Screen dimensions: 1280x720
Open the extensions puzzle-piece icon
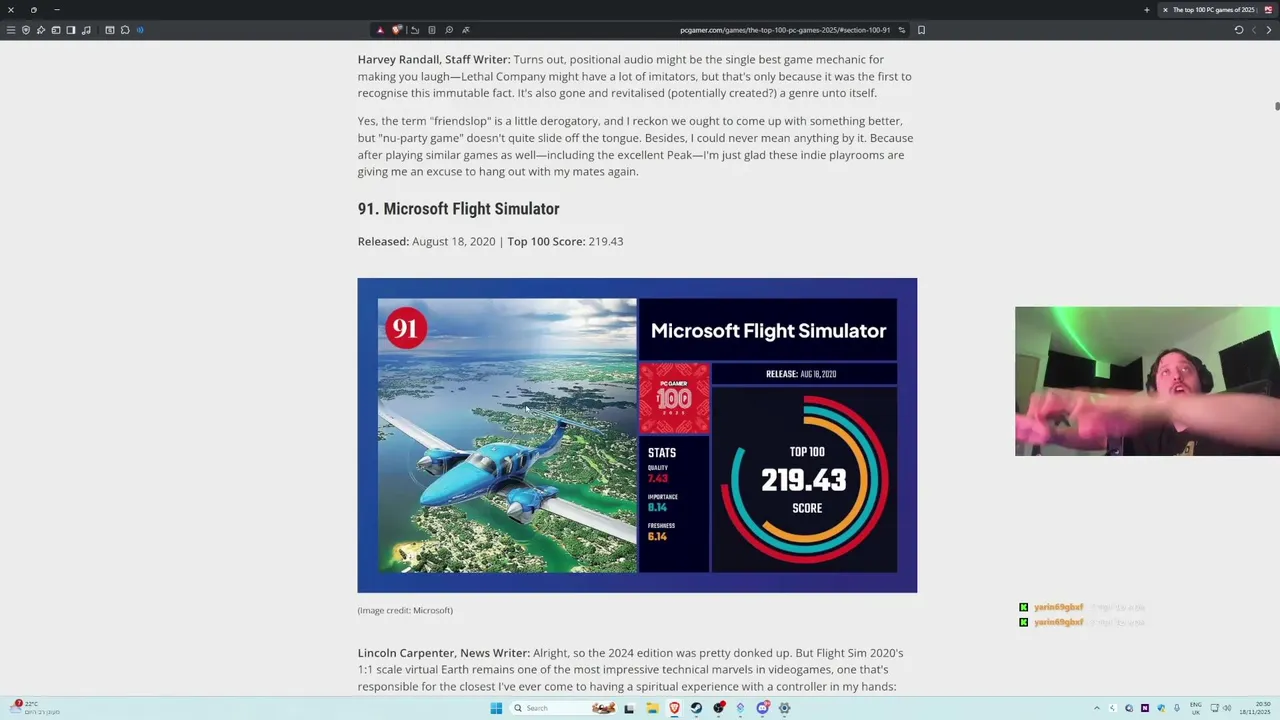[125, 30]
